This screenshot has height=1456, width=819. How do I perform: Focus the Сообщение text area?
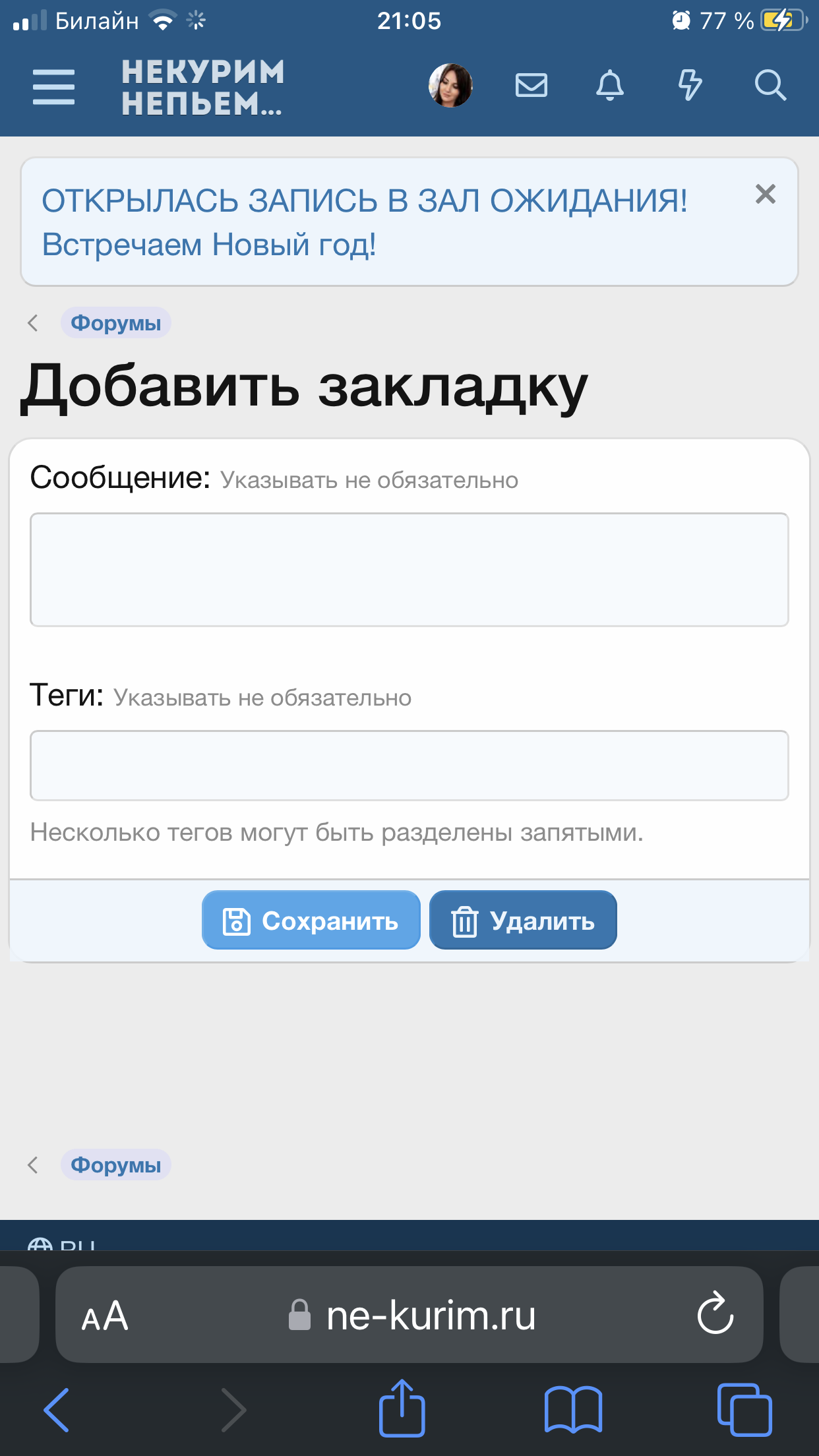pos(409,570)
